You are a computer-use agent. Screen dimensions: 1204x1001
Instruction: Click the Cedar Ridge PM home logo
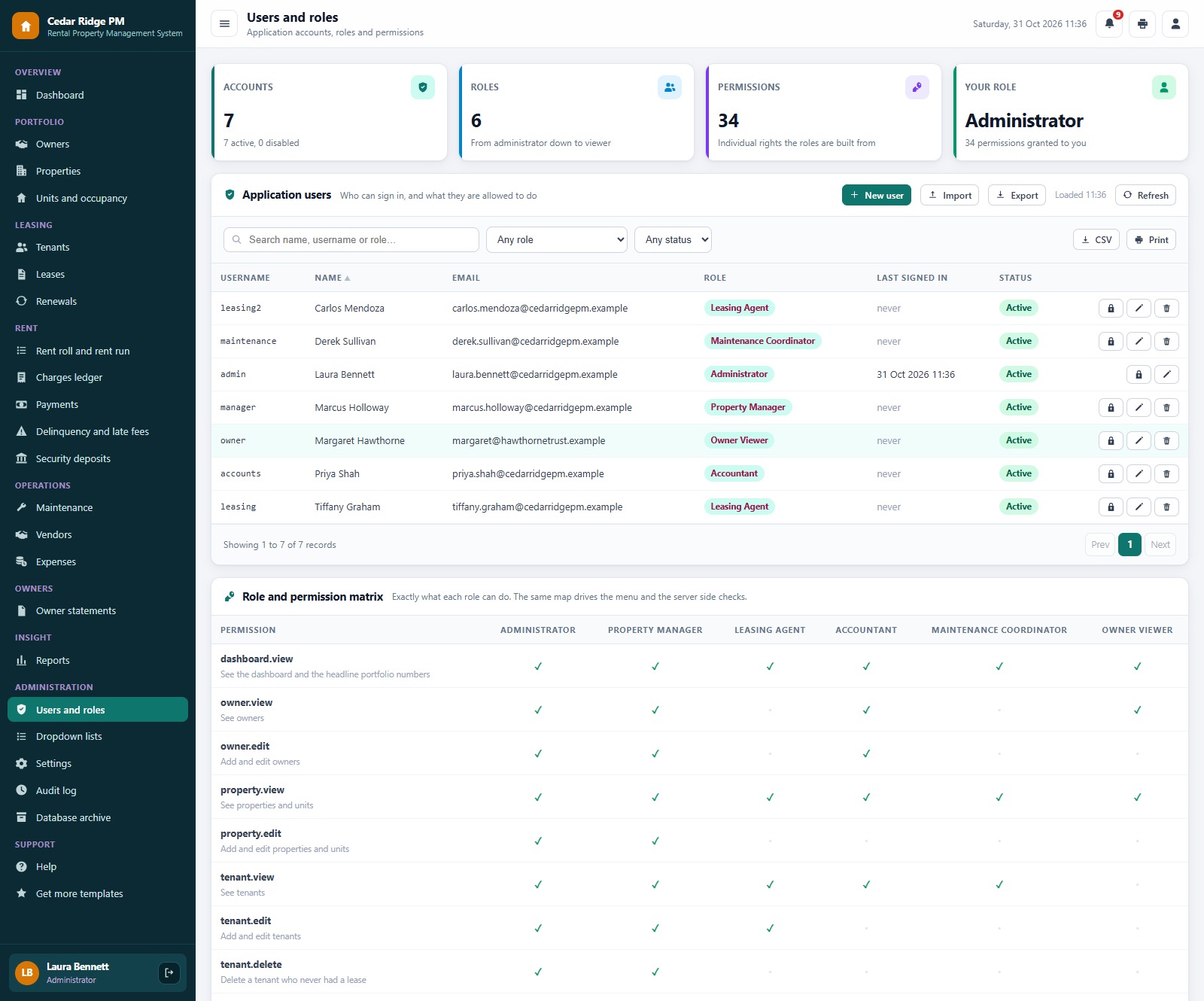pos(26,26)
